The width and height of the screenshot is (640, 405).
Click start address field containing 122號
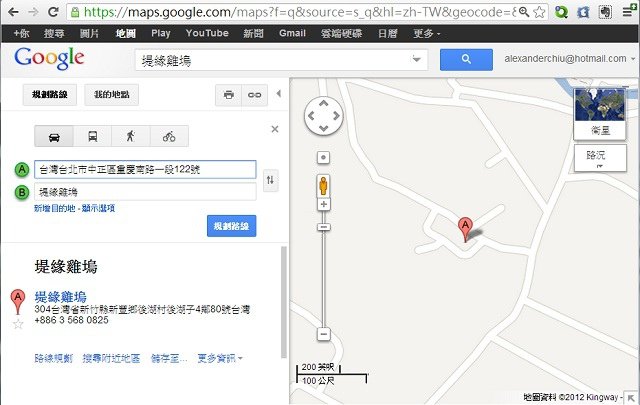tap(145, 169)
